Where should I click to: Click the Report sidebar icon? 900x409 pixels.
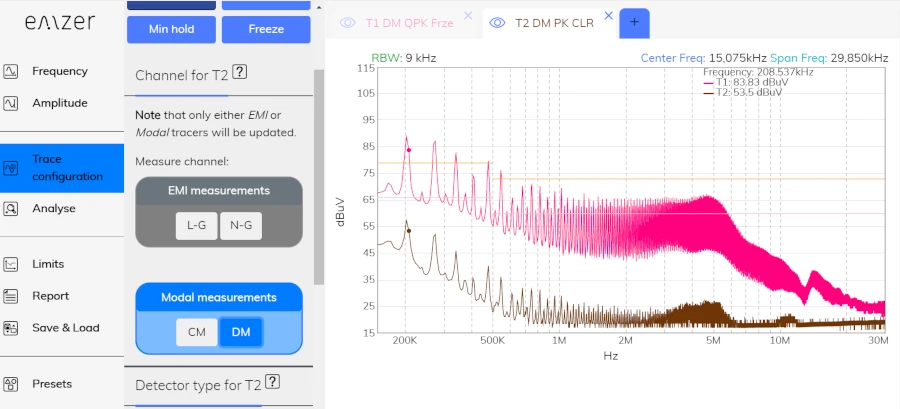coord(12,296)
